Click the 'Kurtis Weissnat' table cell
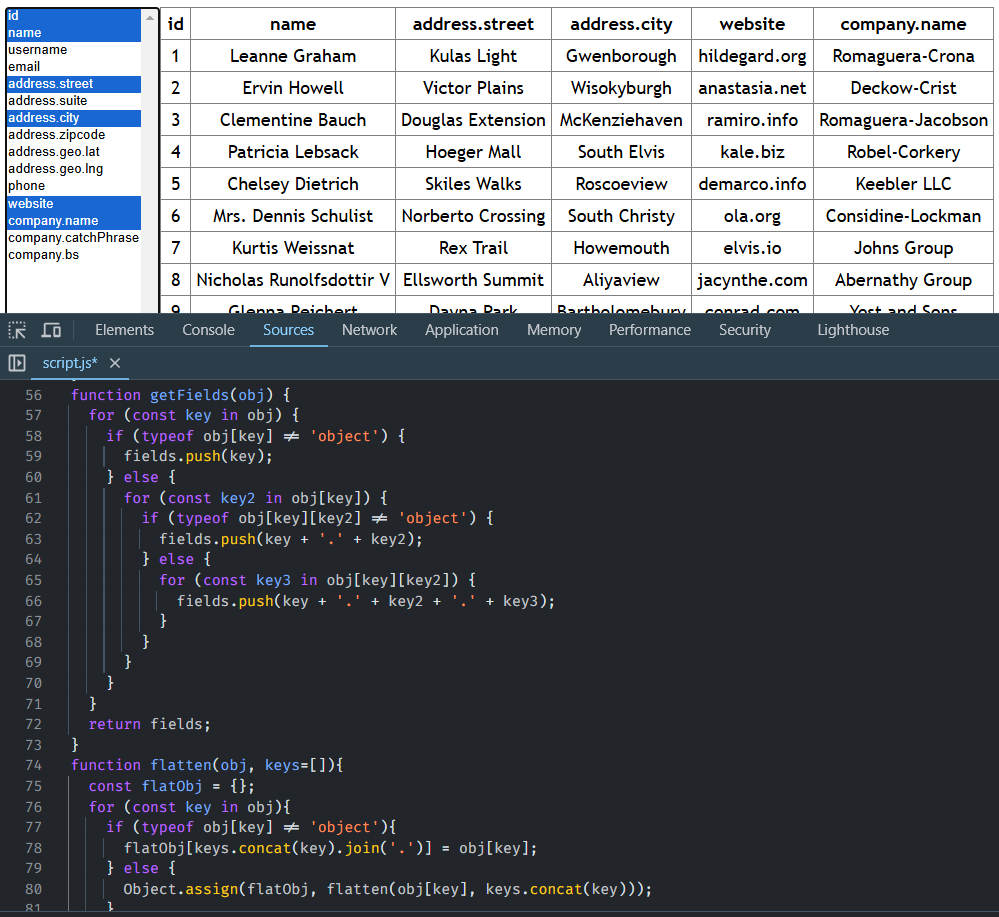999x917 pixels. point(293,248)
